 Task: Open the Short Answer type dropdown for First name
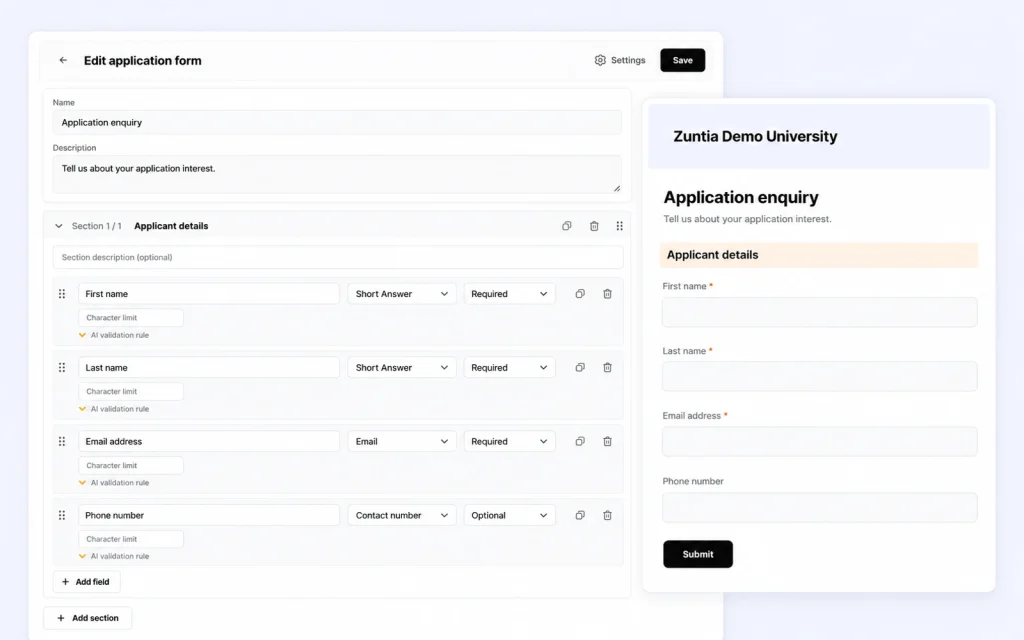pyautogui.click(x=402, y=294)
